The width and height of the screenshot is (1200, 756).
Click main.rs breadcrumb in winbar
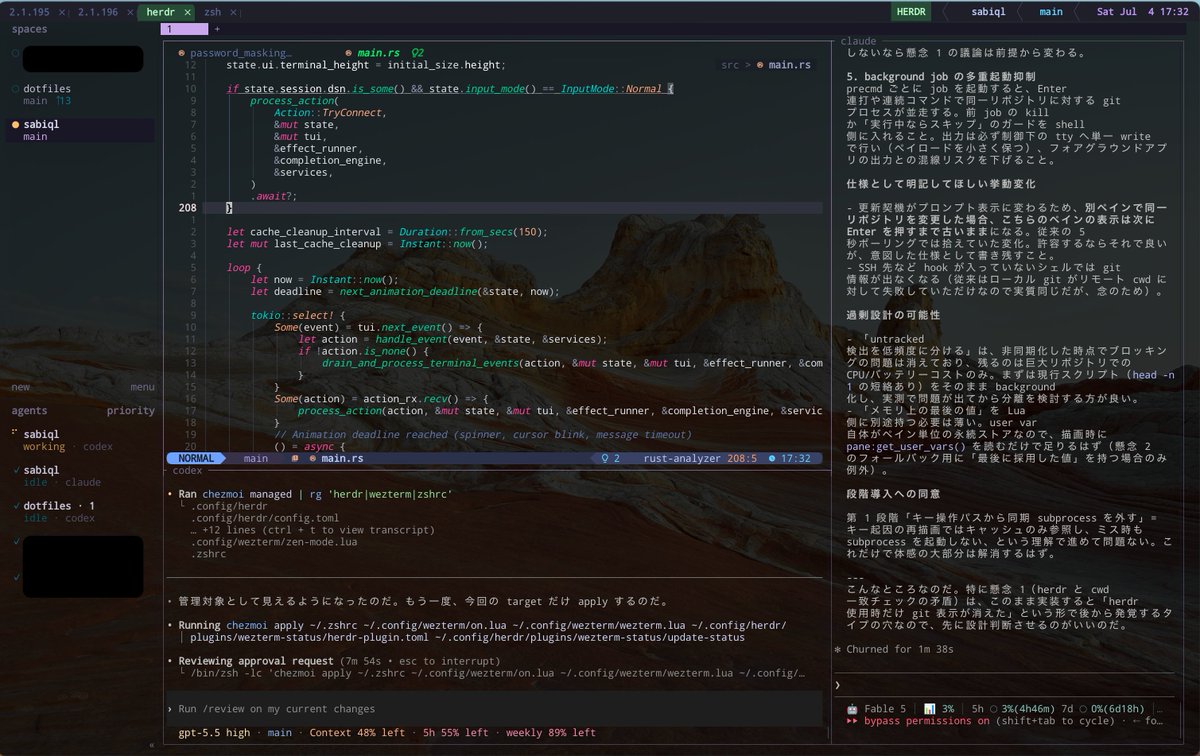788,65
